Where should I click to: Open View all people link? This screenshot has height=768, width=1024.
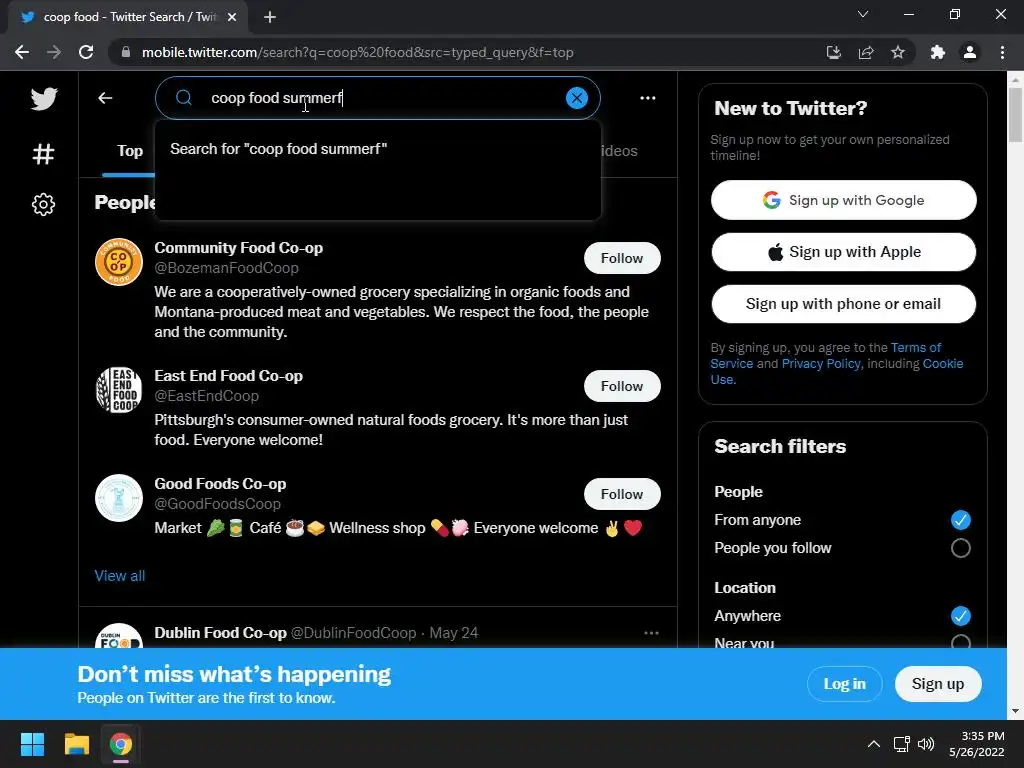(x=120, y=575)
